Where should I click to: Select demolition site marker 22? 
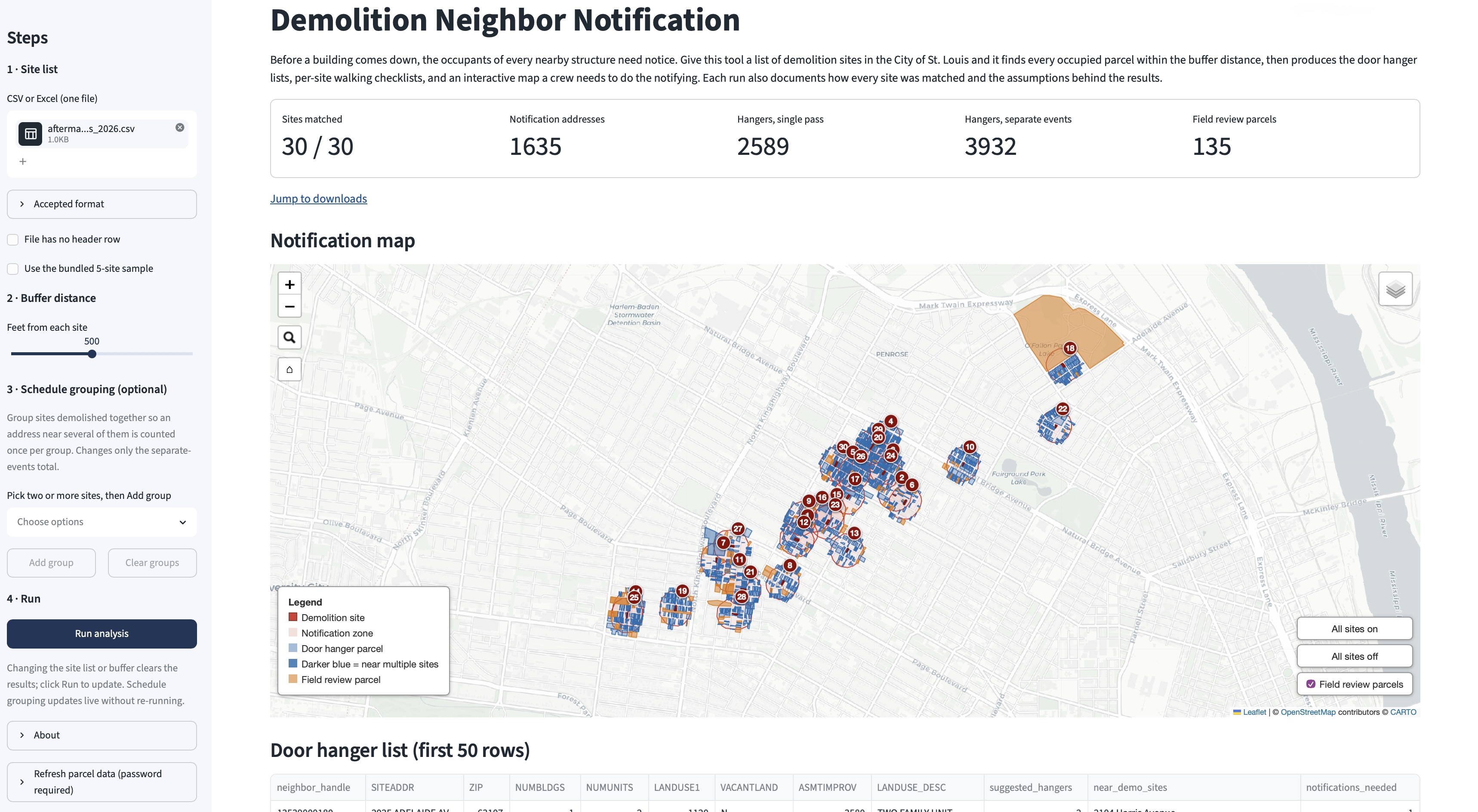pyautogui.click(x=1062, y=409)
